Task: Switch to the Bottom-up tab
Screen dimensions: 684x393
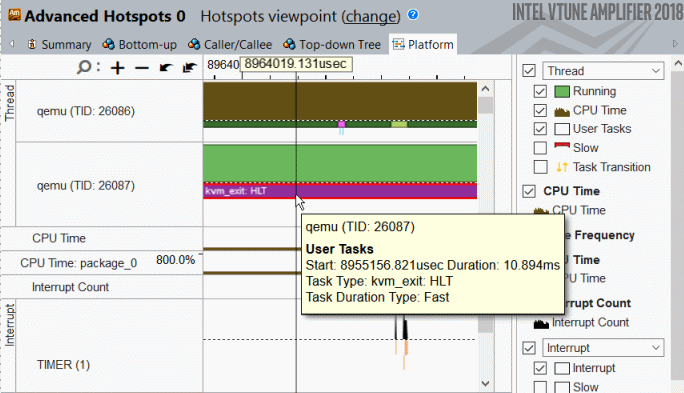Action: (x=140, y=44)
